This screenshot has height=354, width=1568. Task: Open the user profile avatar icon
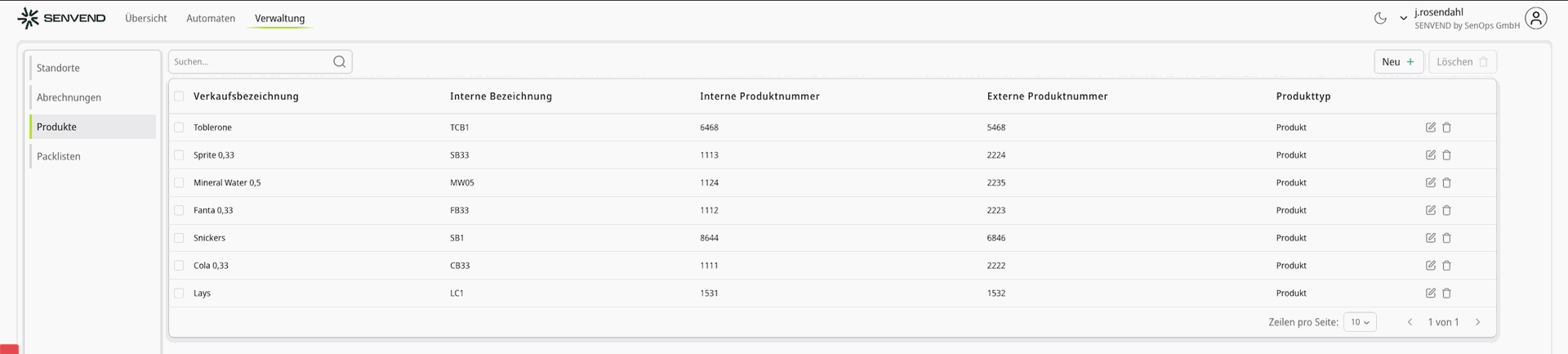[1535, 18]
